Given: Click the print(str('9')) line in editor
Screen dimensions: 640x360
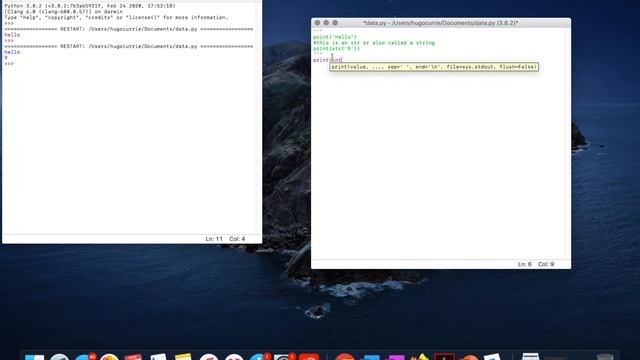Looking at the screenshot, I should (x=337, y=49).
